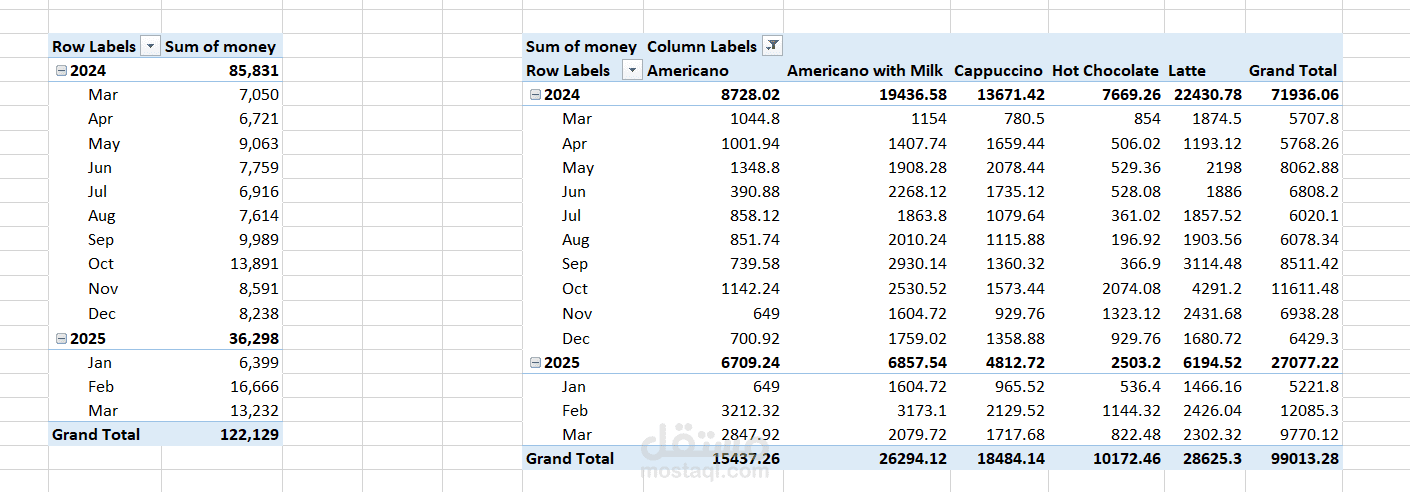Click the cell with value 2847.92

(x=751, y=434)
